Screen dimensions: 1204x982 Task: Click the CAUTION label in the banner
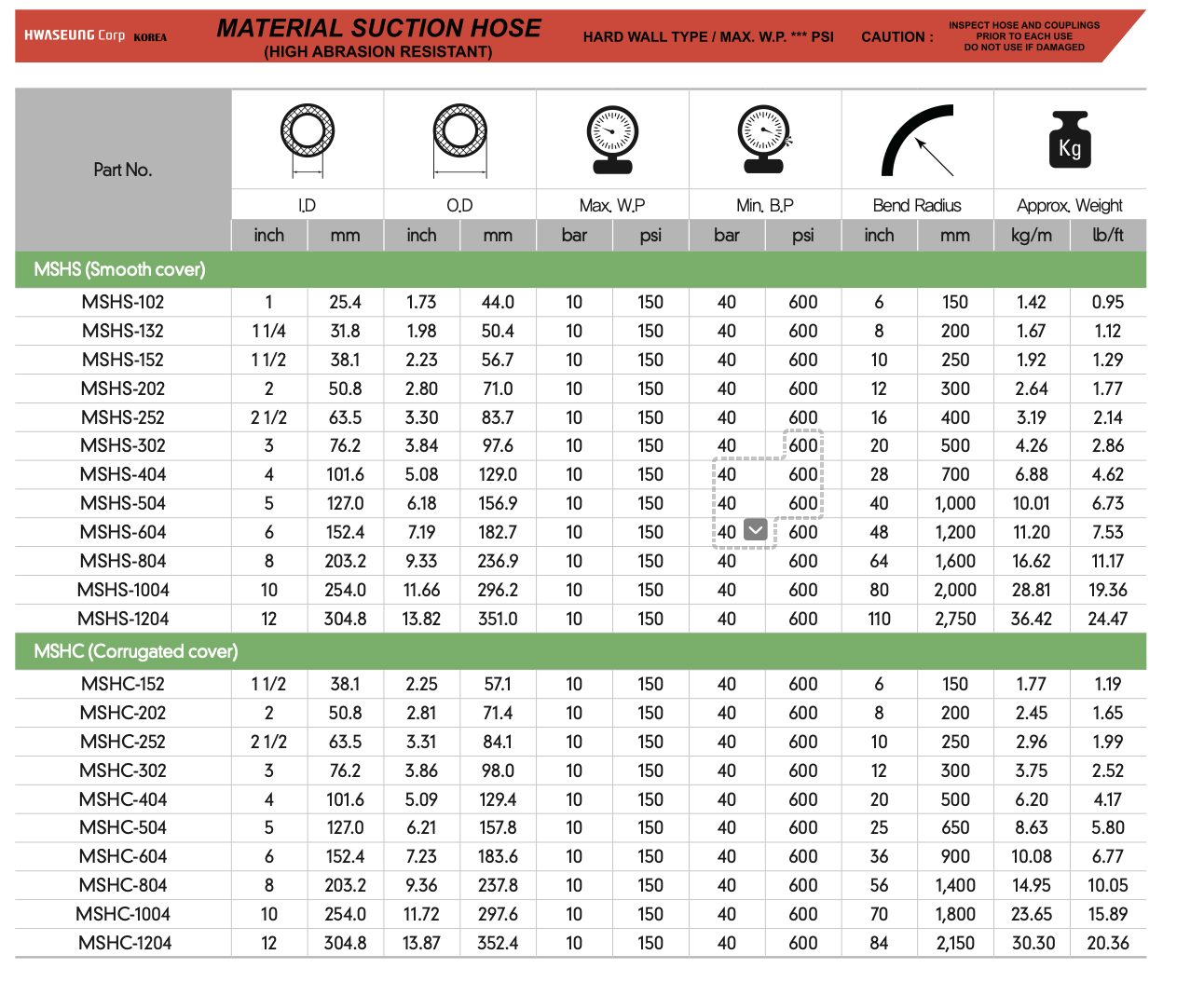click(x=896, y=37)
